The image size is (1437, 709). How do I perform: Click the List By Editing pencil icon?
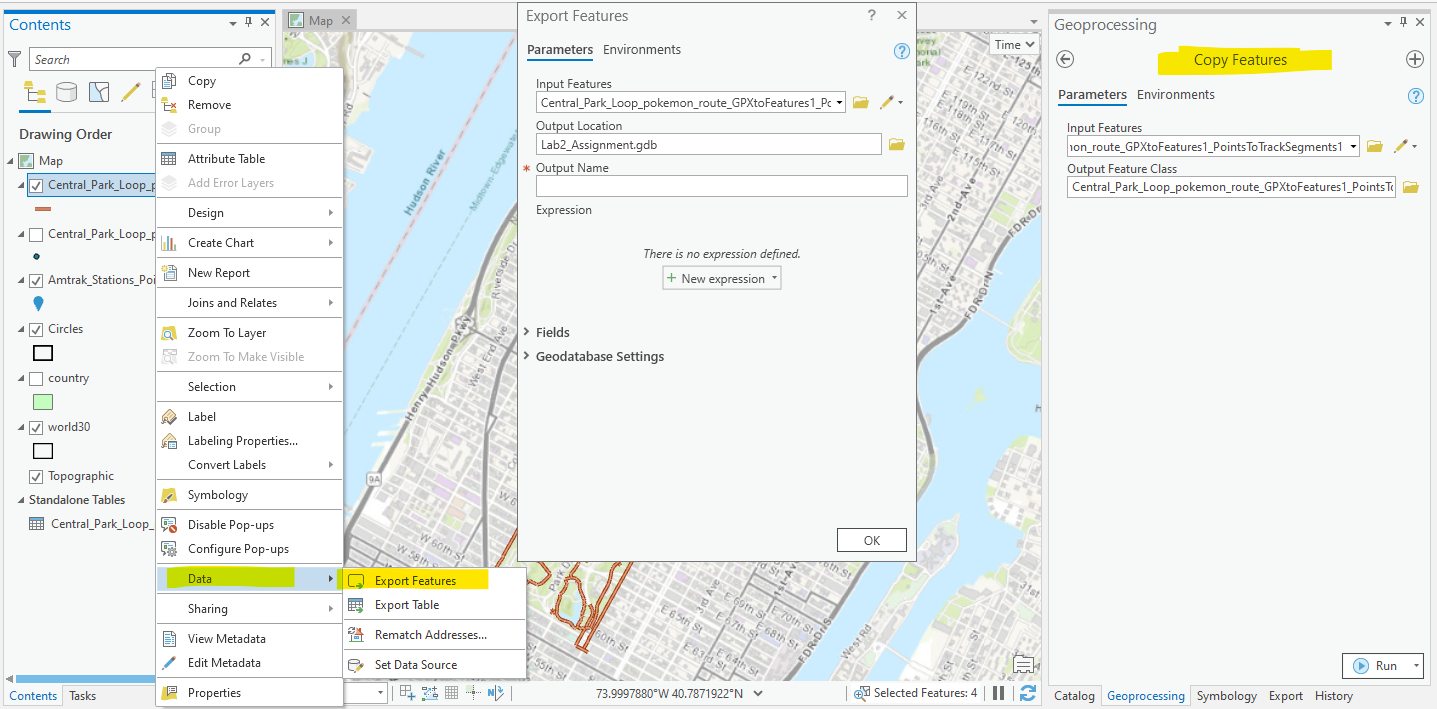click(130, 93)
